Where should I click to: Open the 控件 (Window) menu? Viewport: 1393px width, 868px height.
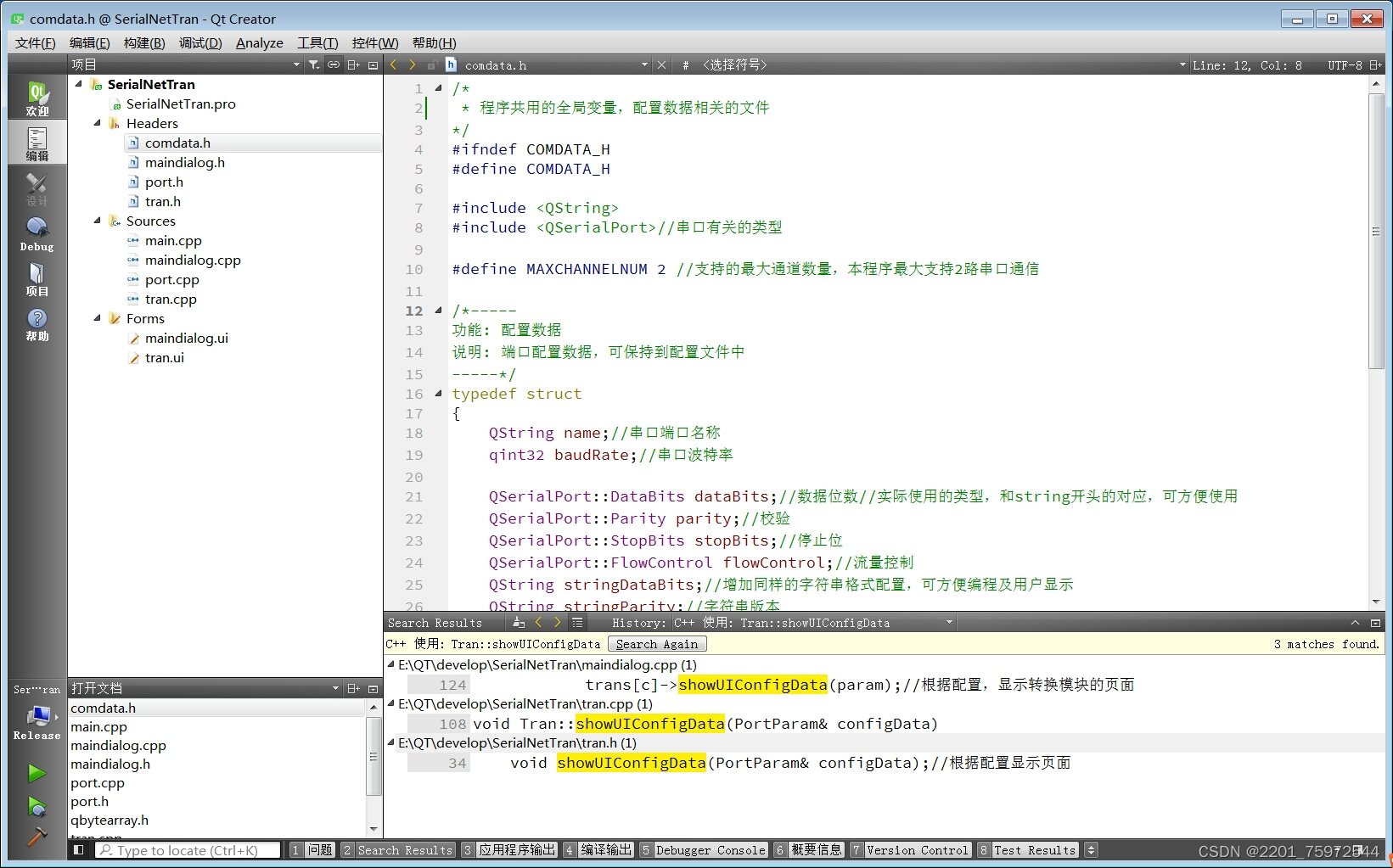(x=375, y=42)
